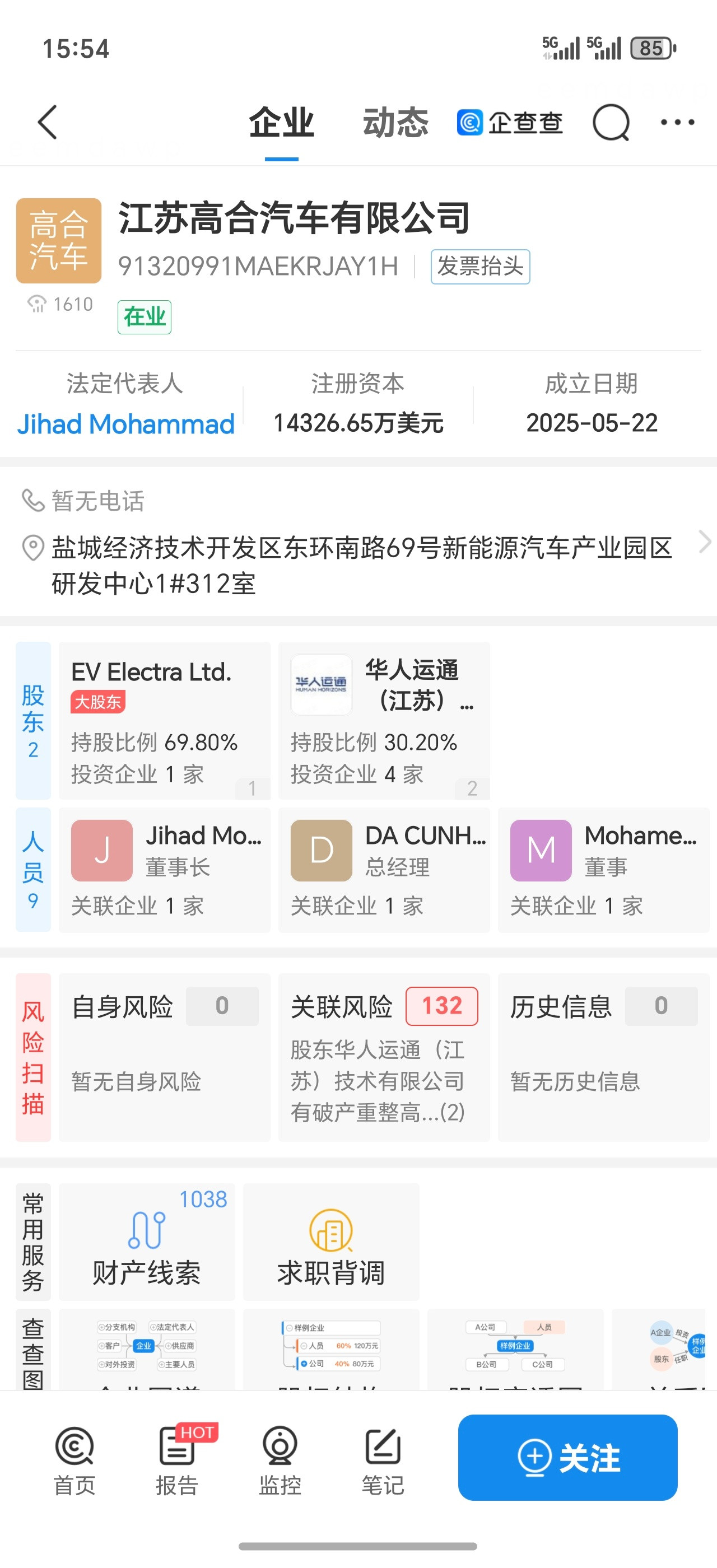Expand the company address chevron
This screenshot has width=717, height=1568.
pos(704,542)
